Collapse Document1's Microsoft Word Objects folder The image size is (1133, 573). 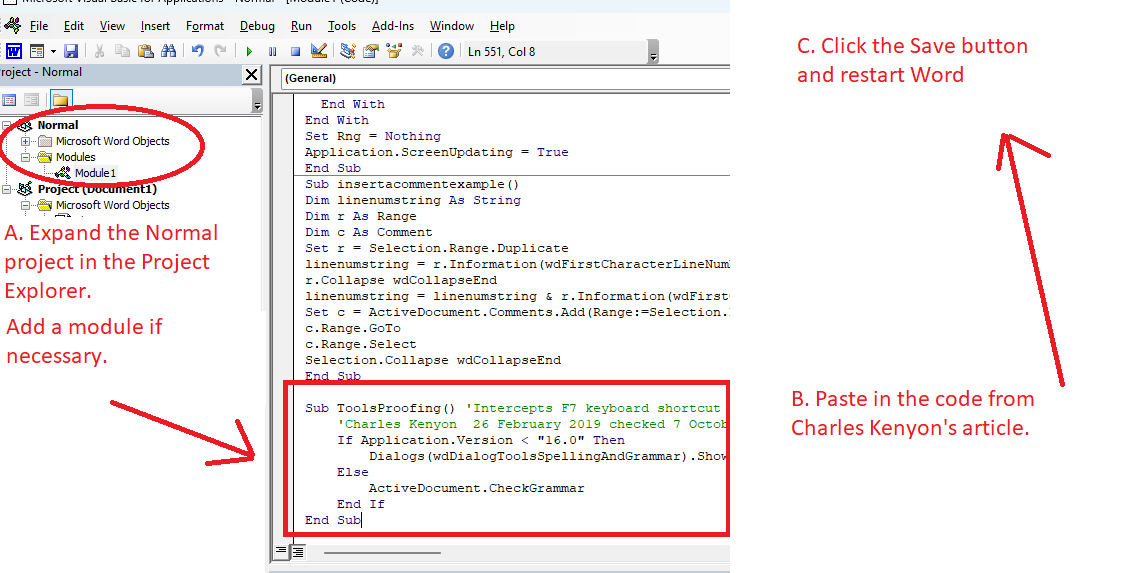[25, 205]
